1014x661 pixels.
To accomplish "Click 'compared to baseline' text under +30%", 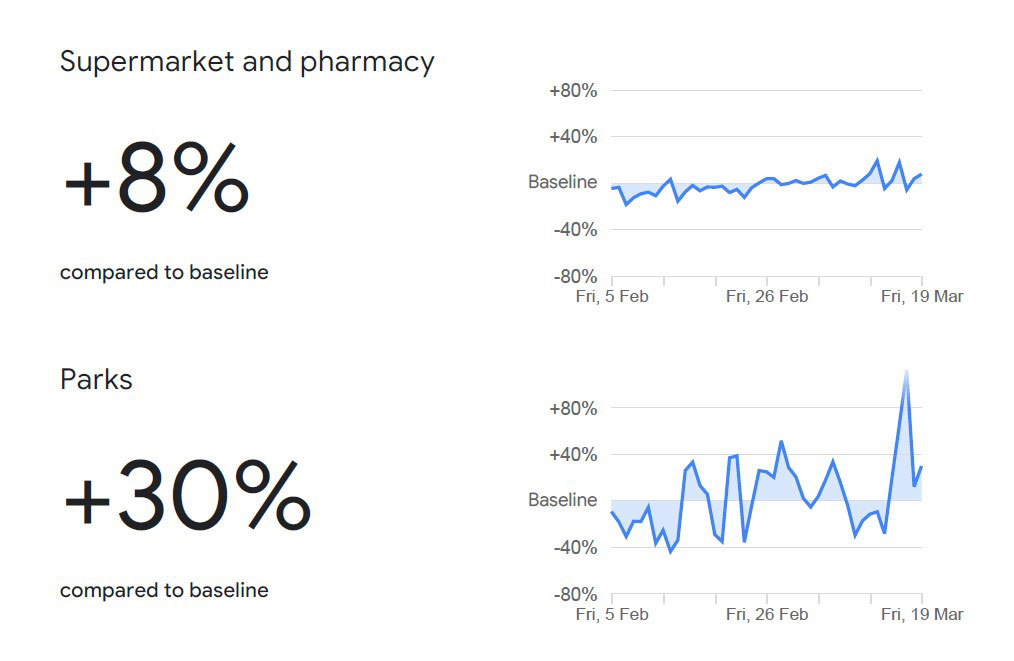I will tap(164, 590).
